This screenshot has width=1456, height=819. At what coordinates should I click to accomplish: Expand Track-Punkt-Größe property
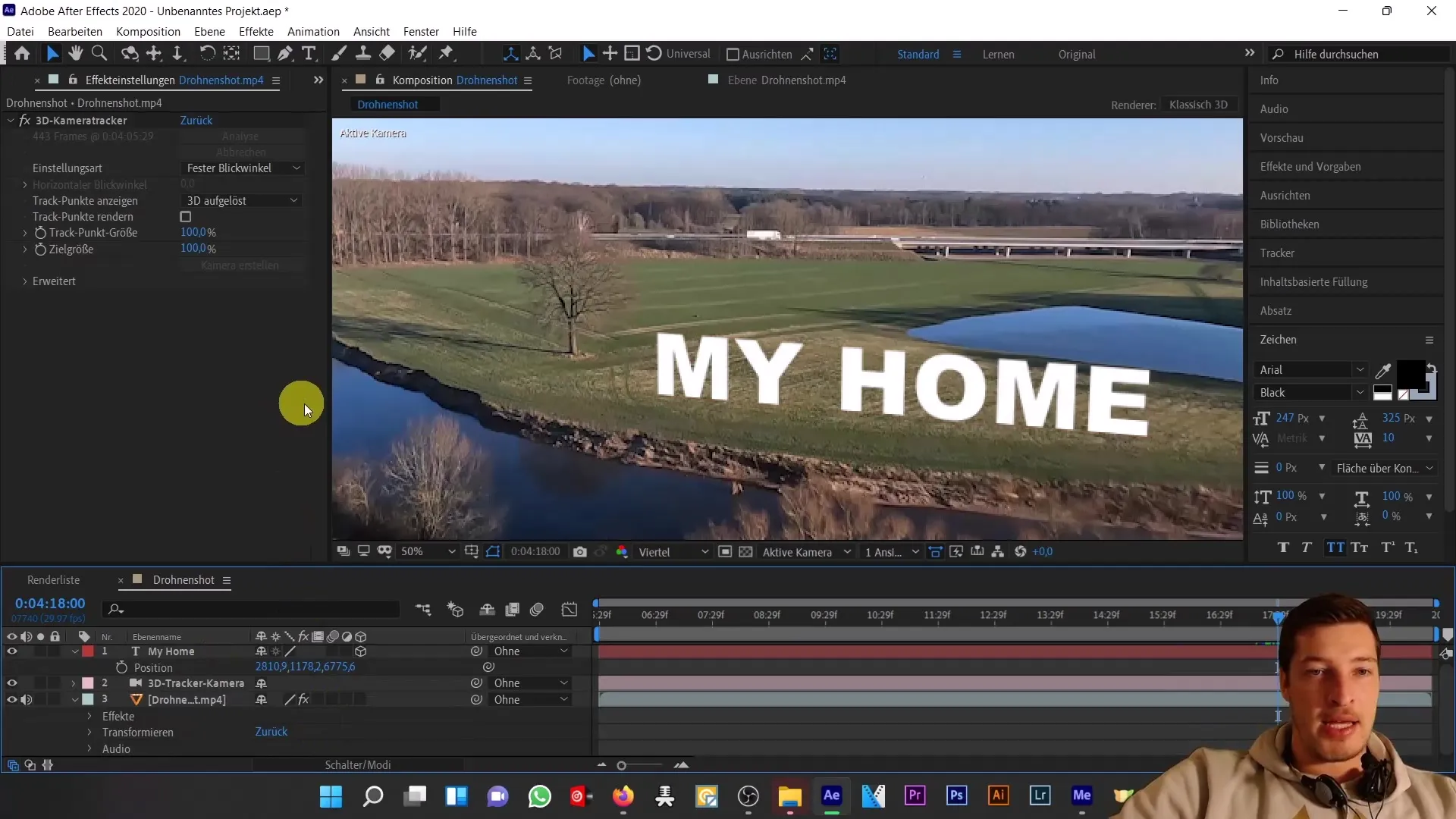25,233
